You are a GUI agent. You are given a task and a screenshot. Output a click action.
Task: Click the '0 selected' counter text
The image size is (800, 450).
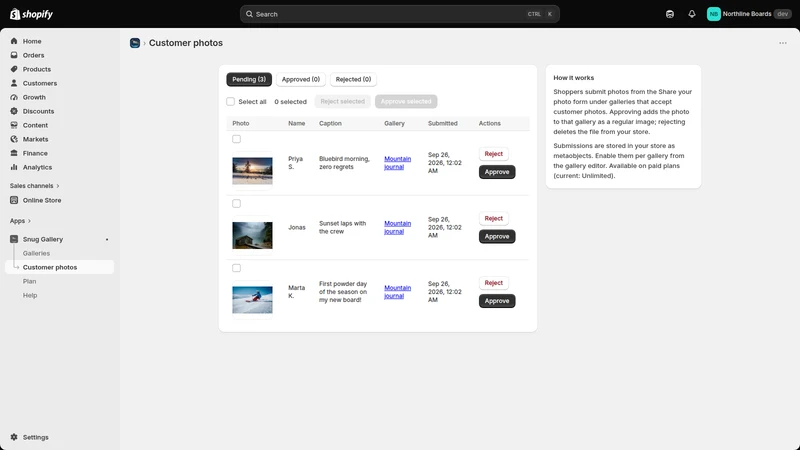[290, 102]
